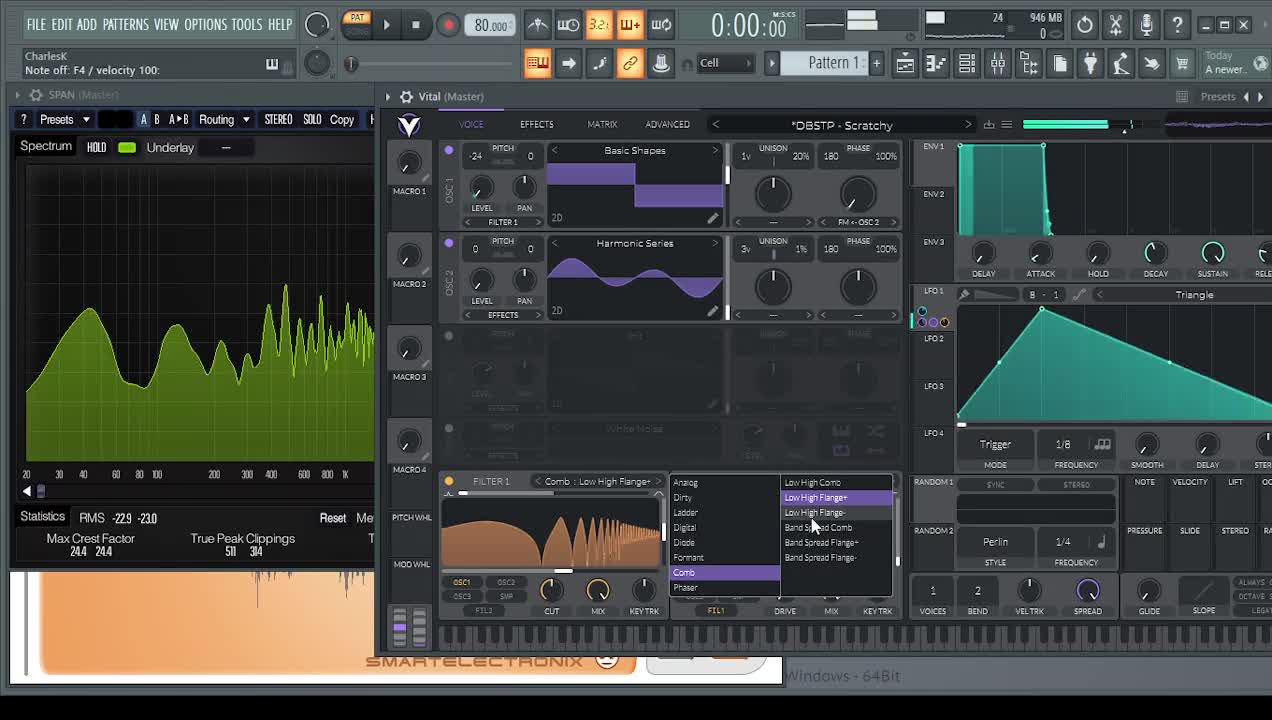Click the STEREO button in SPAN
Viewport: 1272px width, 720px height.
click(278, 120)
